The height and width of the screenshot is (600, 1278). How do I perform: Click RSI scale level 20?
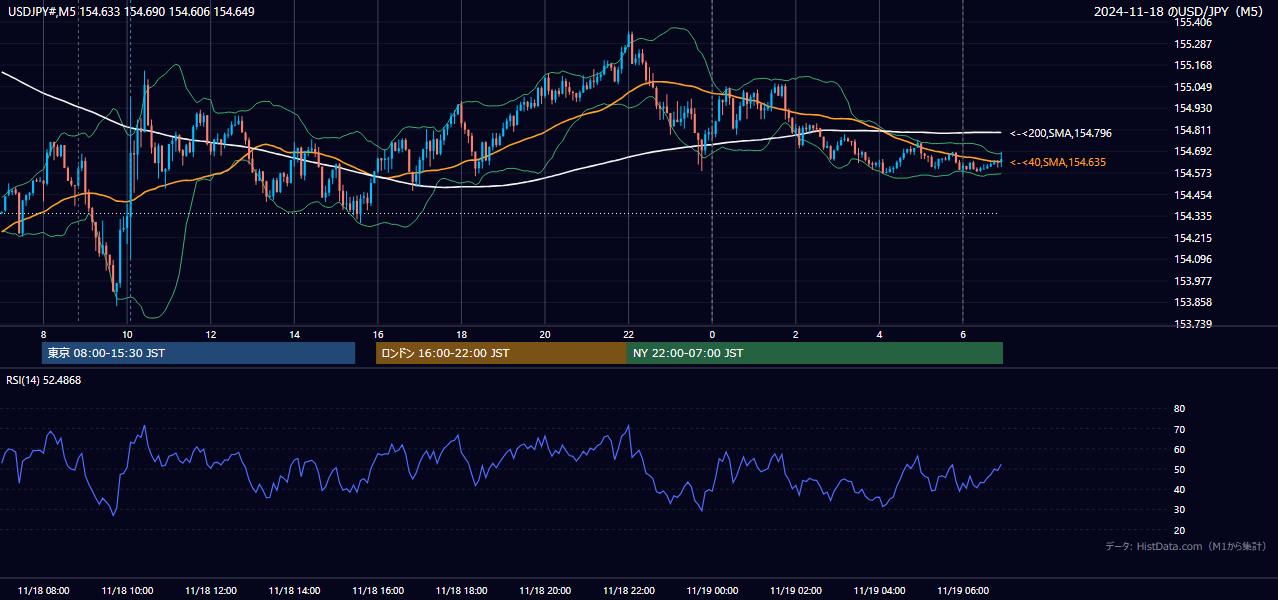(x=1179, y=530)
